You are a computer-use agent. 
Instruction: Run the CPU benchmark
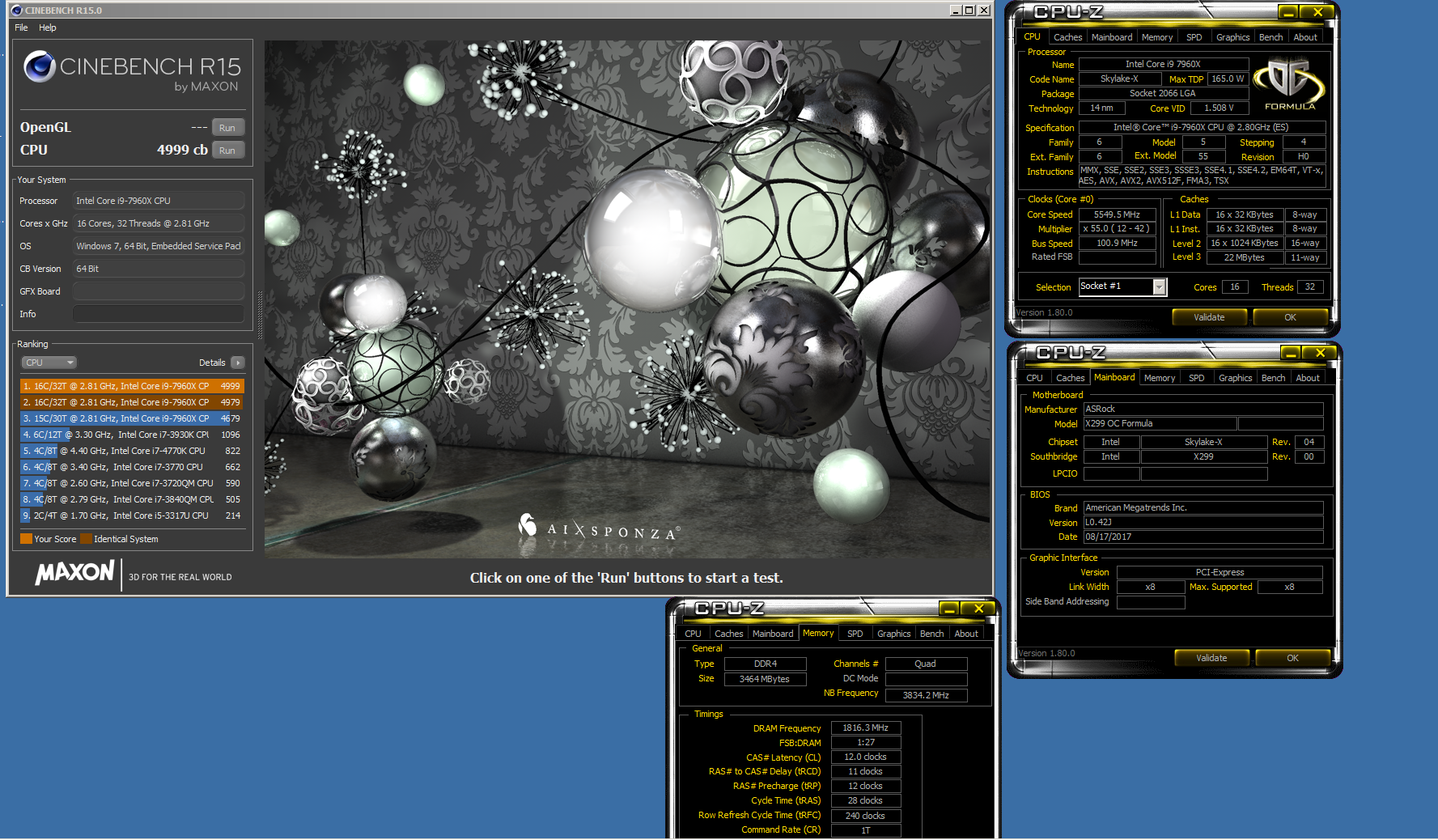tap(227, 151)
